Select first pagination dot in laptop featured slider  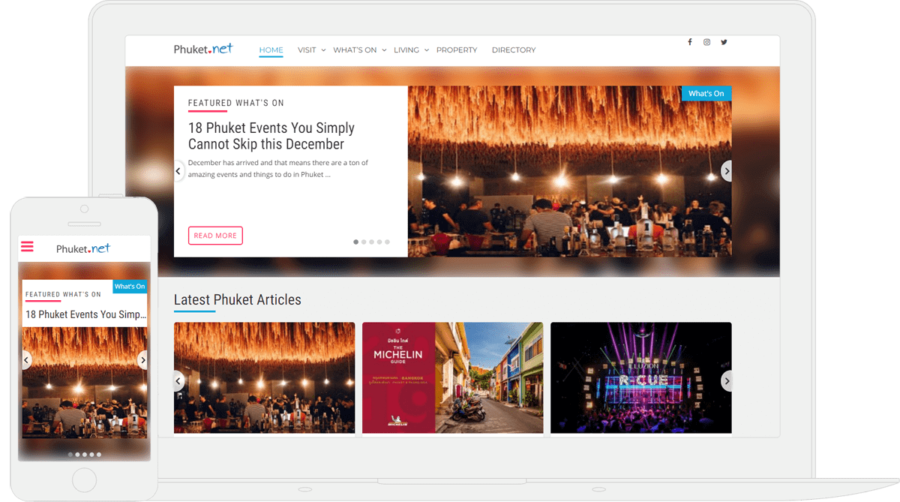[x=355, y=242]
